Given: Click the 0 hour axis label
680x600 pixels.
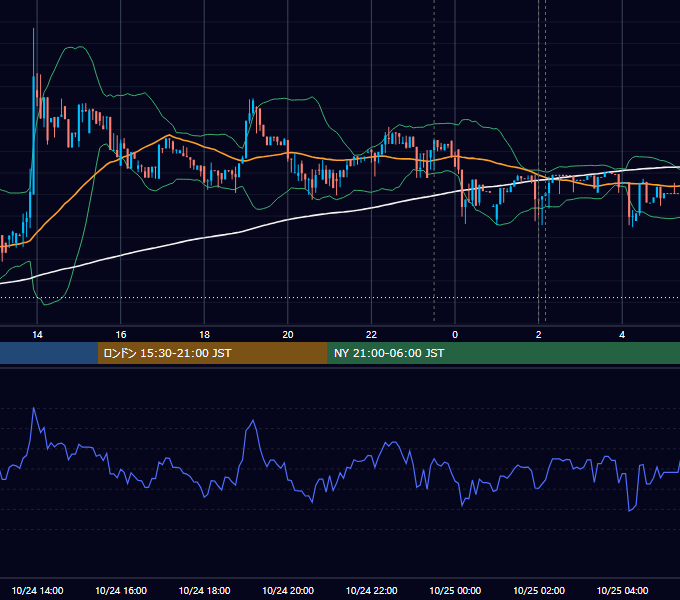Looking at the screenshot, I should pyautogui.click(x=455, y=335).
